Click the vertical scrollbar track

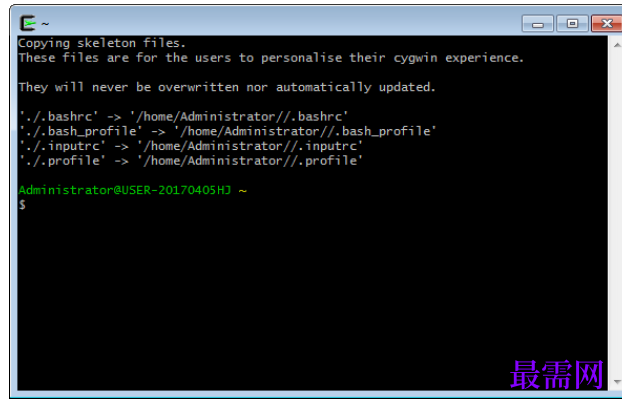[x=617, y=213]
